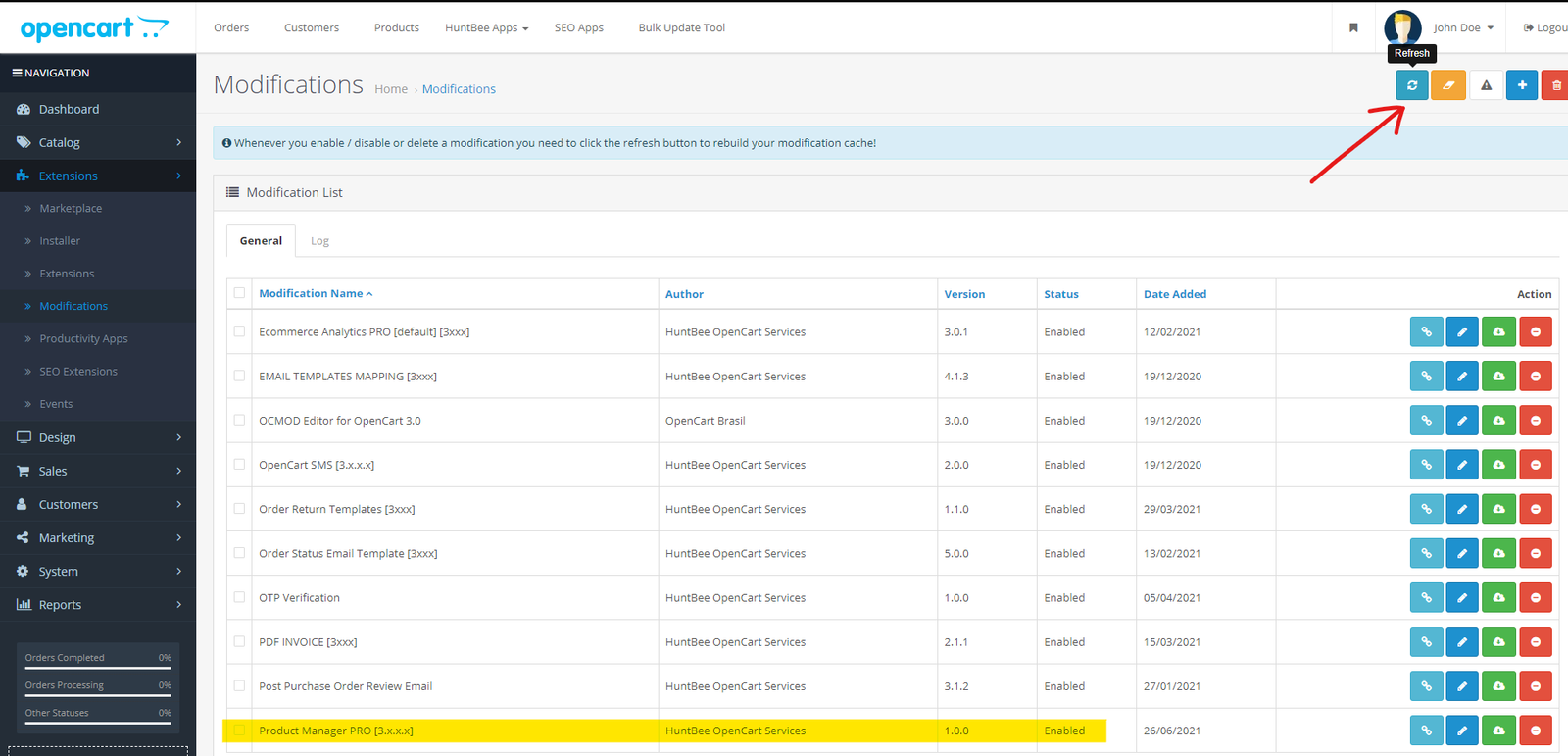Open the John Doe user dropdown
Viewport: 1568px width, 756px height.
tap(1463, 27)
